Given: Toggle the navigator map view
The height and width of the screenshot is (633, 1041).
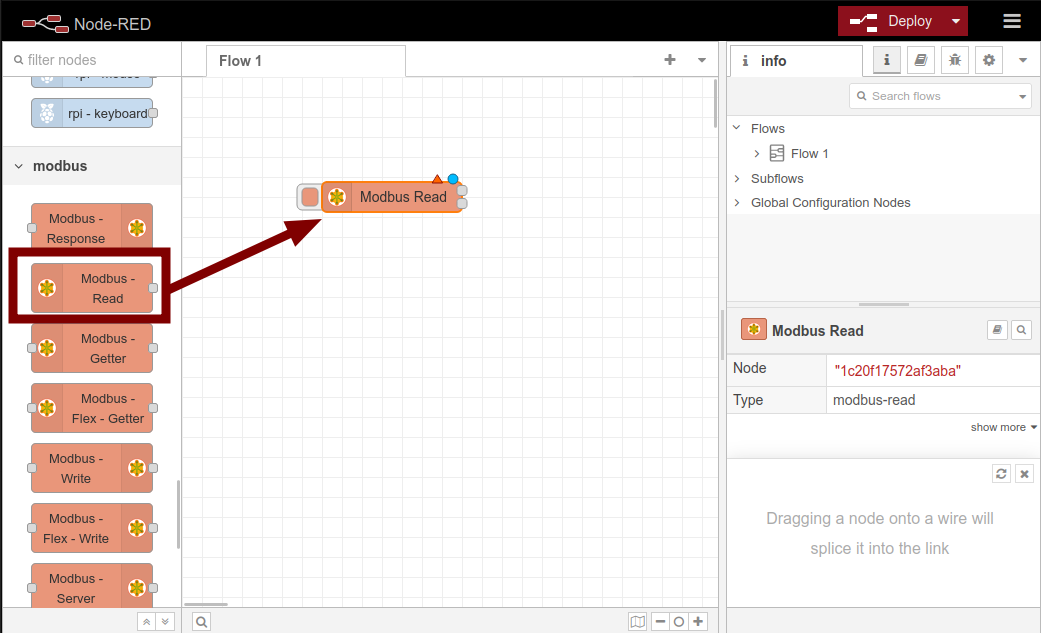Looking at the screenshot, I should (637, 622).
